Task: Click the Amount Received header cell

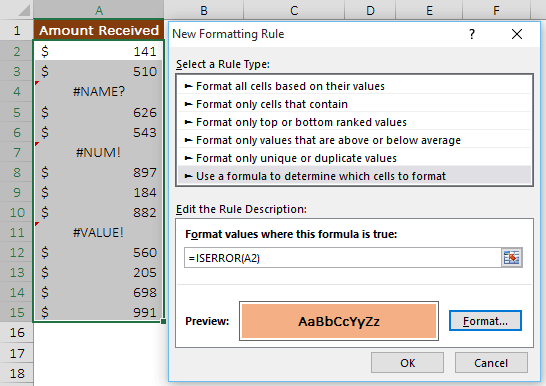Action: (99, 30)
